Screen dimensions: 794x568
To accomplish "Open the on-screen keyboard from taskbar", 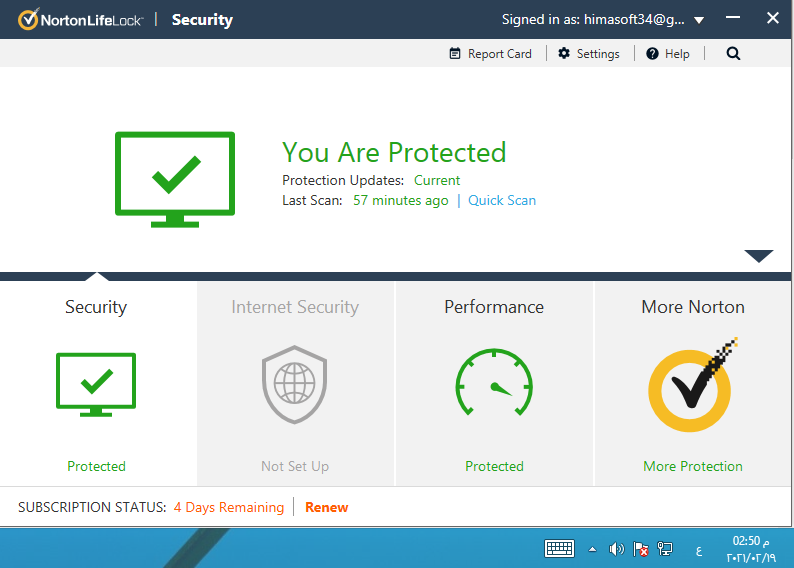I will pos(559,549).
